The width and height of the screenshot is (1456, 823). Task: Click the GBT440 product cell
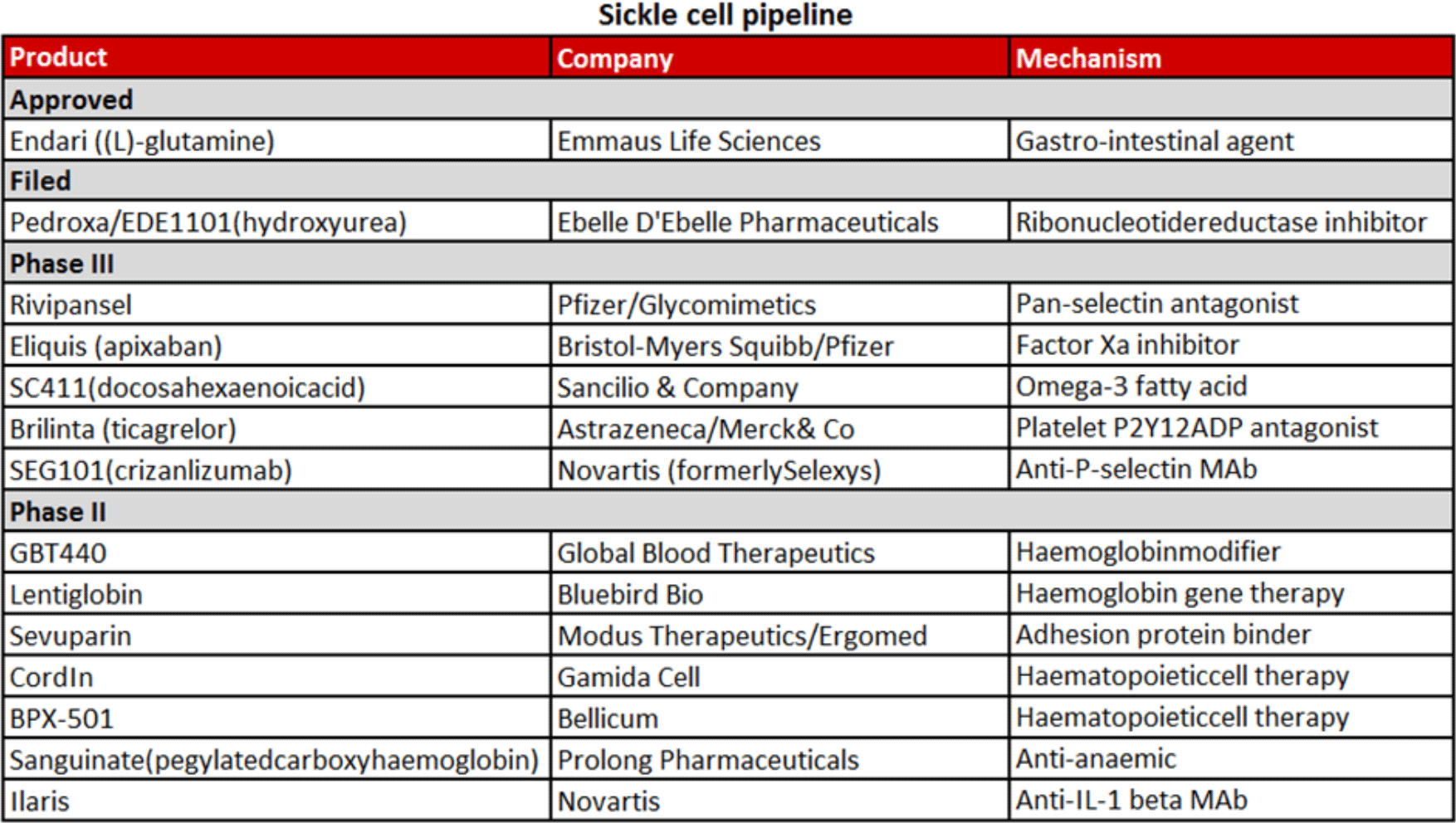click(x=276, y=553)
